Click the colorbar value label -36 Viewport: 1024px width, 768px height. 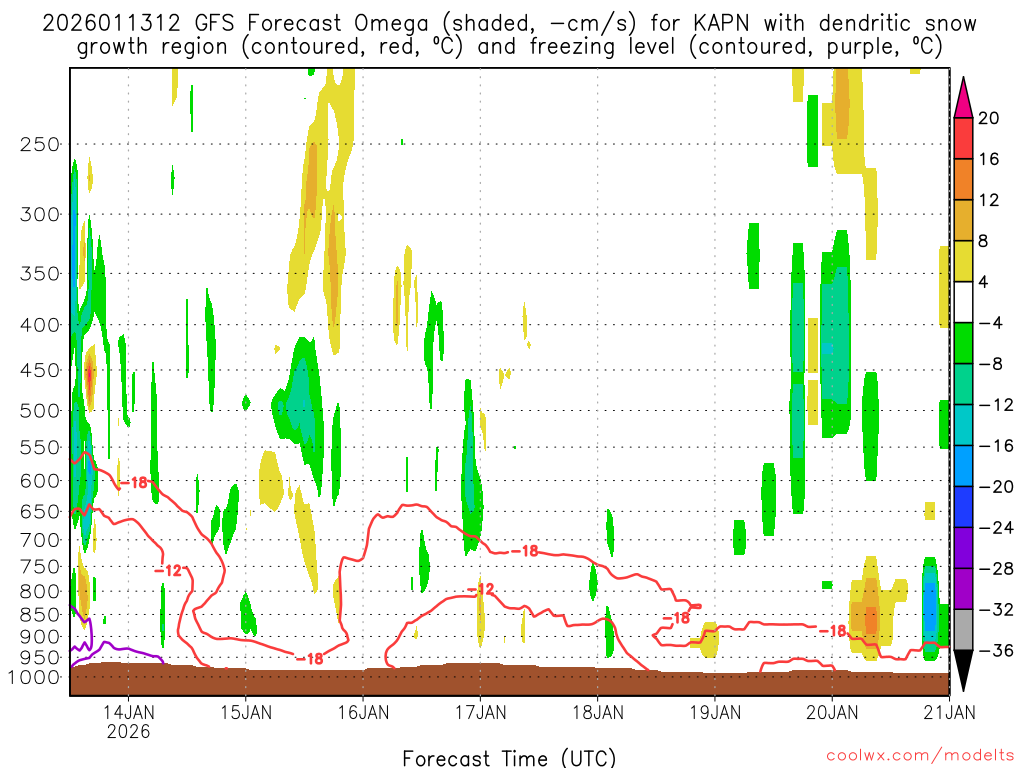click(996, 650)
